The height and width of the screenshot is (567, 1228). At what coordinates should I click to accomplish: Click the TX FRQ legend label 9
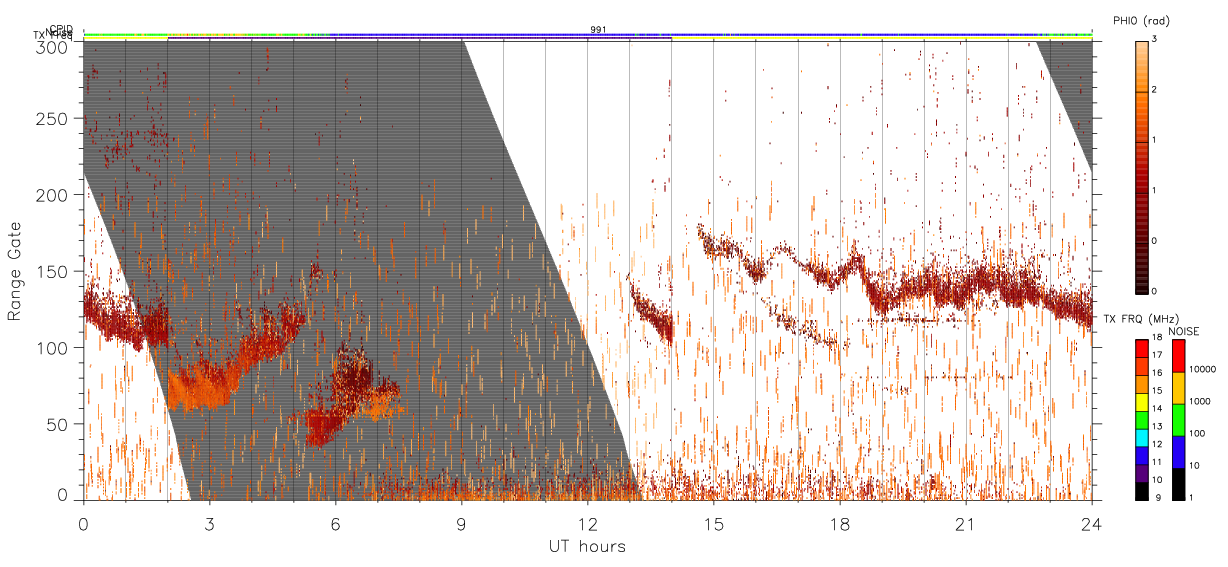click(x=1156, y=497)
